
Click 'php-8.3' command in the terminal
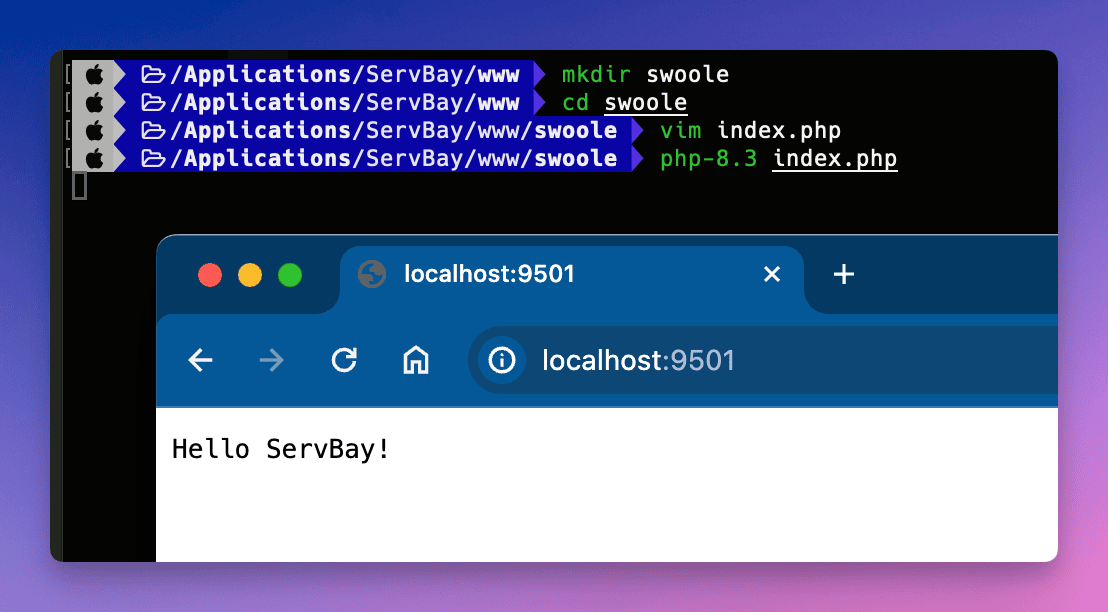click(708, 159)
